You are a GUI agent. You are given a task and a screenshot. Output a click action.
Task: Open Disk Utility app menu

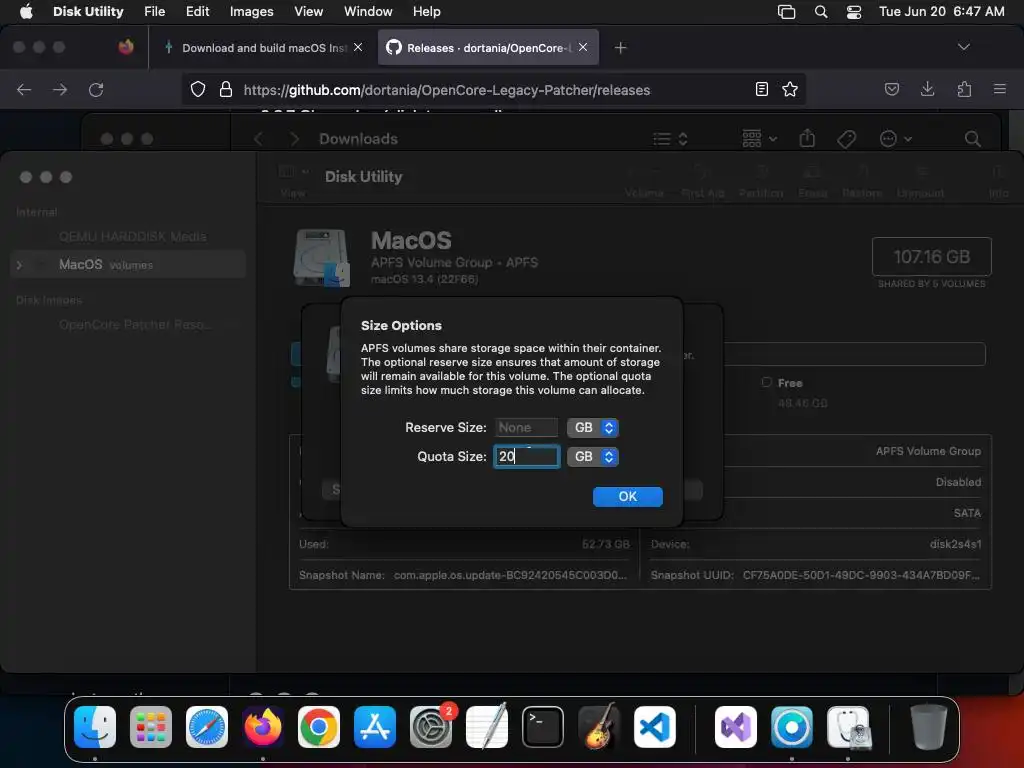[x=88, y=12]
